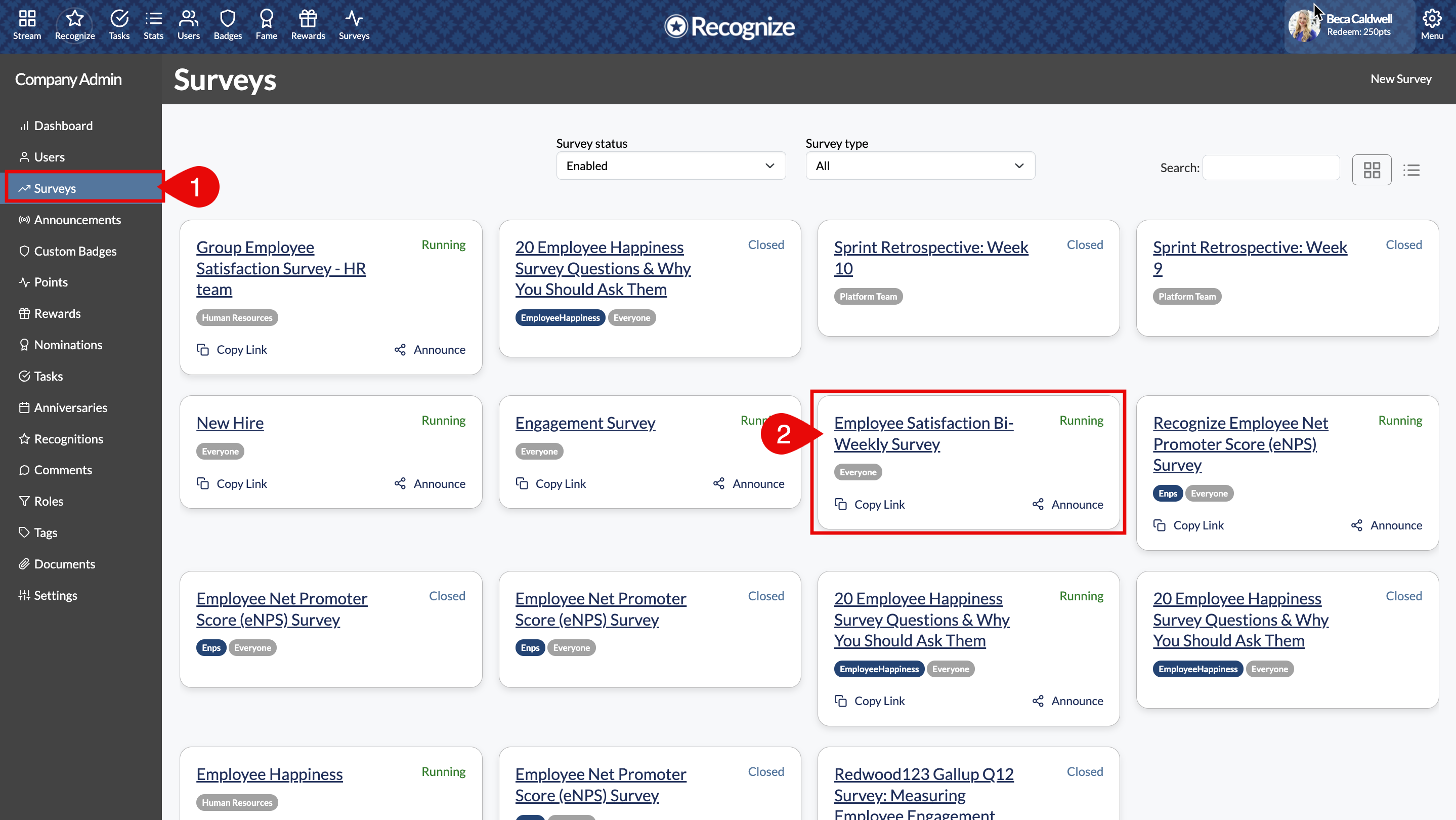Open the Survey status dropdown
Viewport: 1456px width, 820px height.
[671, 166]
